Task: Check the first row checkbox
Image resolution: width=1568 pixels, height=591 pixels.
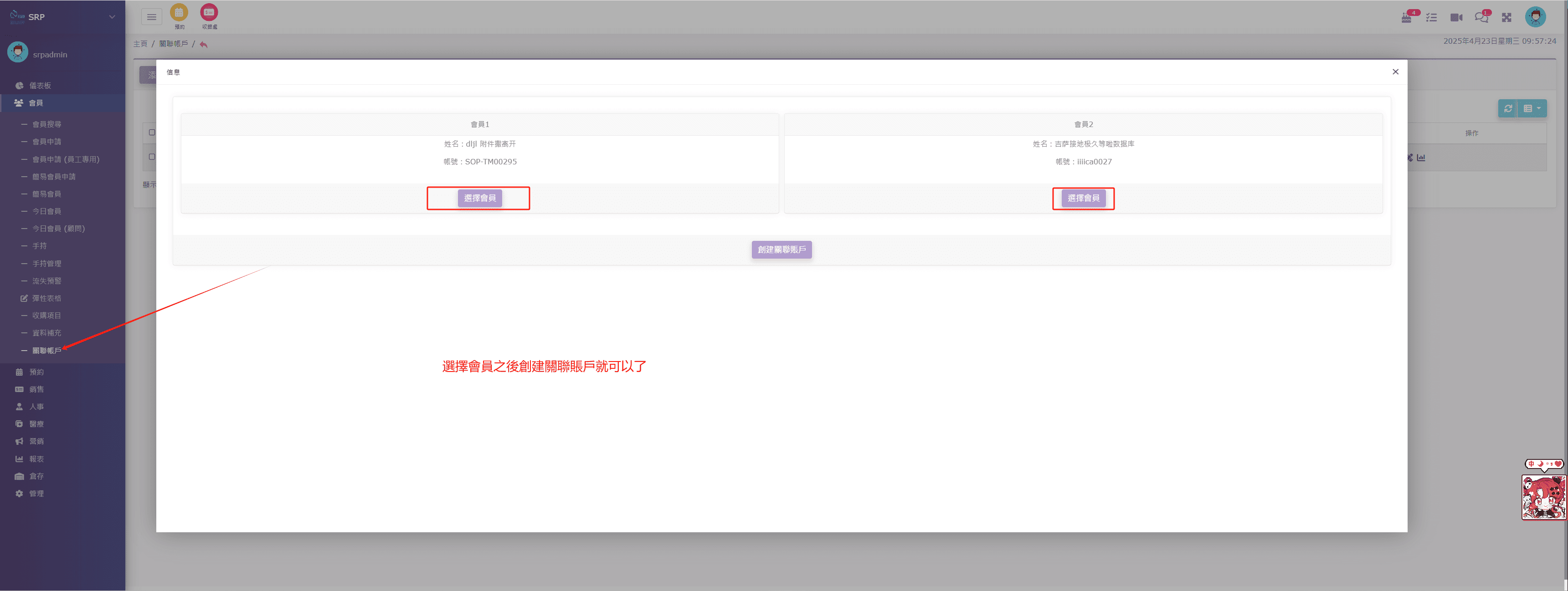Action: tap(152, 157)
